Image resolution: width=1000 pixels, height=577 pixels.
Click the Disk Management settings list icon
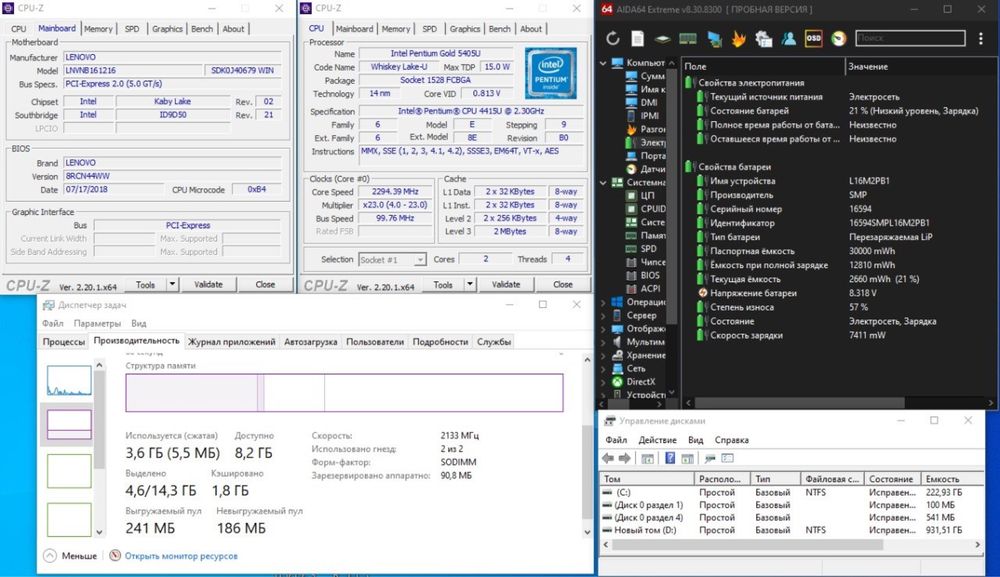click(728, 458)
